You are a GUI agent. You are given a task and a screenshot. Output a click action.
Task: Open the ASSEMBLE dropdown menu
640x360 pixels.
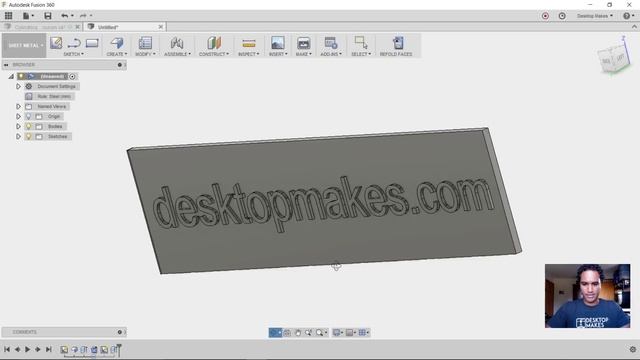pyautogui.click(x=177, y=54)
